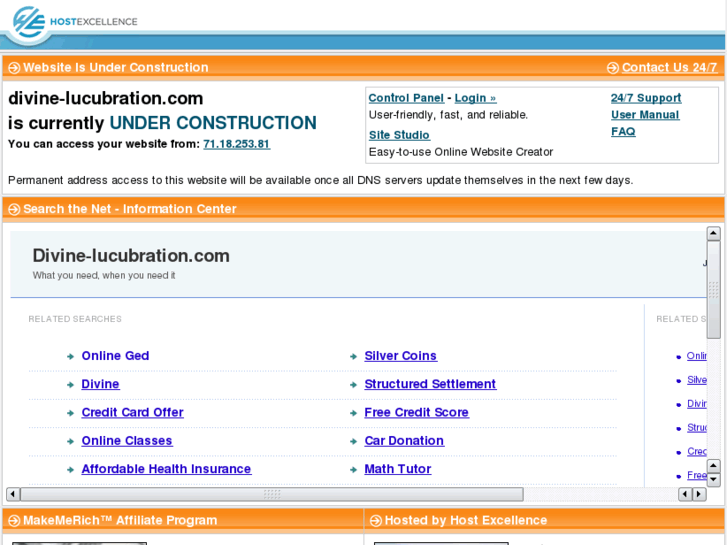
Task: Open the Structured Settlement related search
Action: pos(430,384)
